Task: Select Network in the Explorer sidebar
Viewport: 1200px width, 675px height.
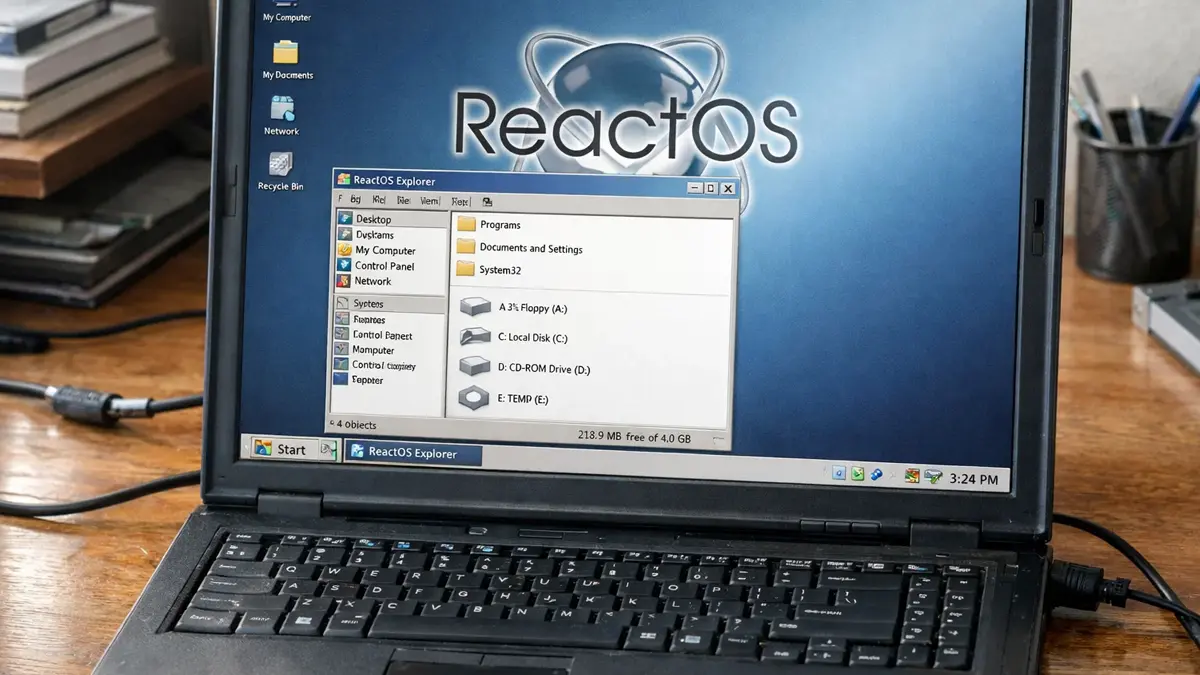Action: [x=365, y=281]
